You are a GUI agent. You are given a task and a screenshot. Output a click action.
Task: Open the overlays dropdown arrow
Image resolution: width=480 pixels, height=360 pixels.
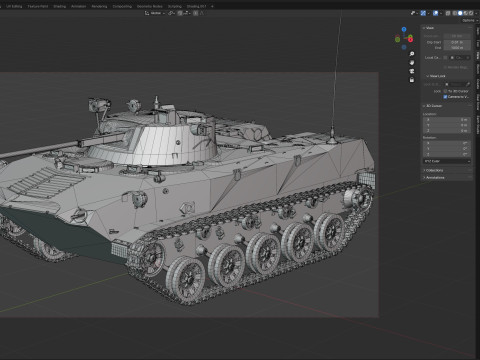click(x=441, y=13)
